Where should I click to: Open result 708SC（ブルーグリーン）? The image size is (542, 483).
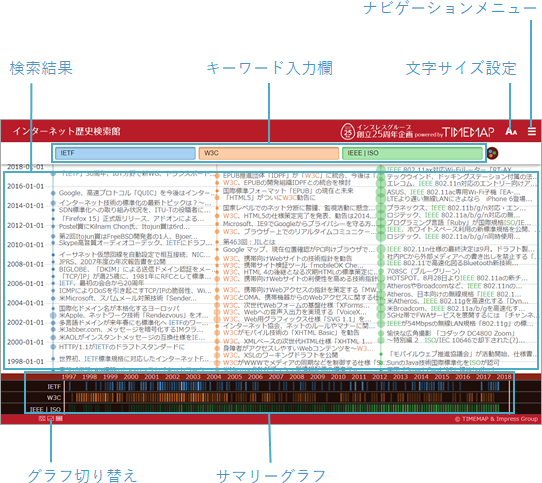click(423, 271)
